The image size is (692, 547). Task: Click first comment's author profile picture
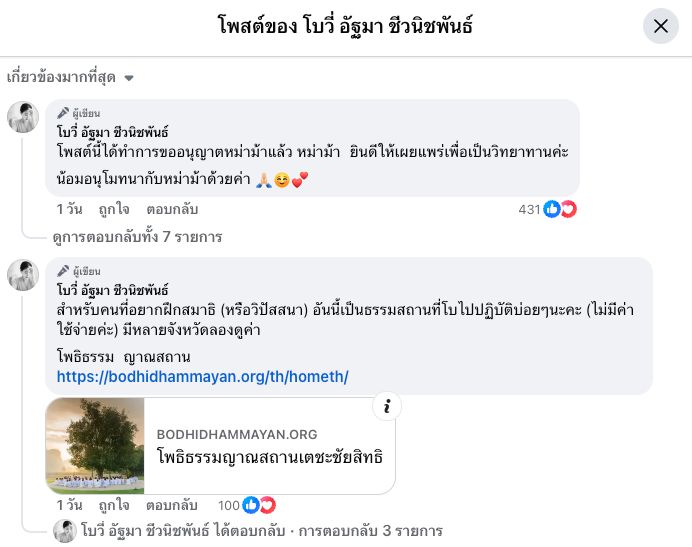[x=23, y=117]
